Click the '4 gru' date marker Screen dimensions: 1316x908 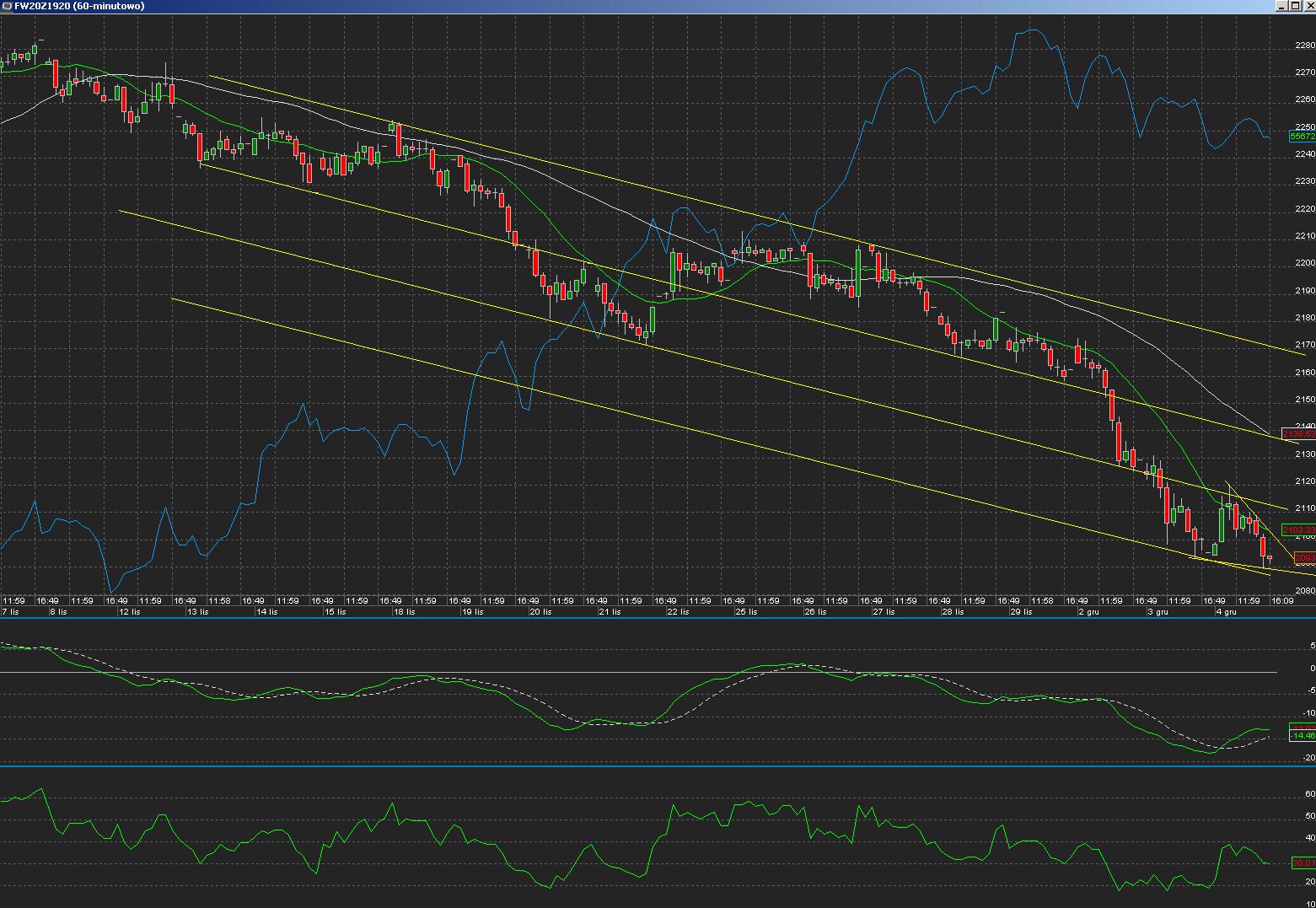click(1225, 611)
